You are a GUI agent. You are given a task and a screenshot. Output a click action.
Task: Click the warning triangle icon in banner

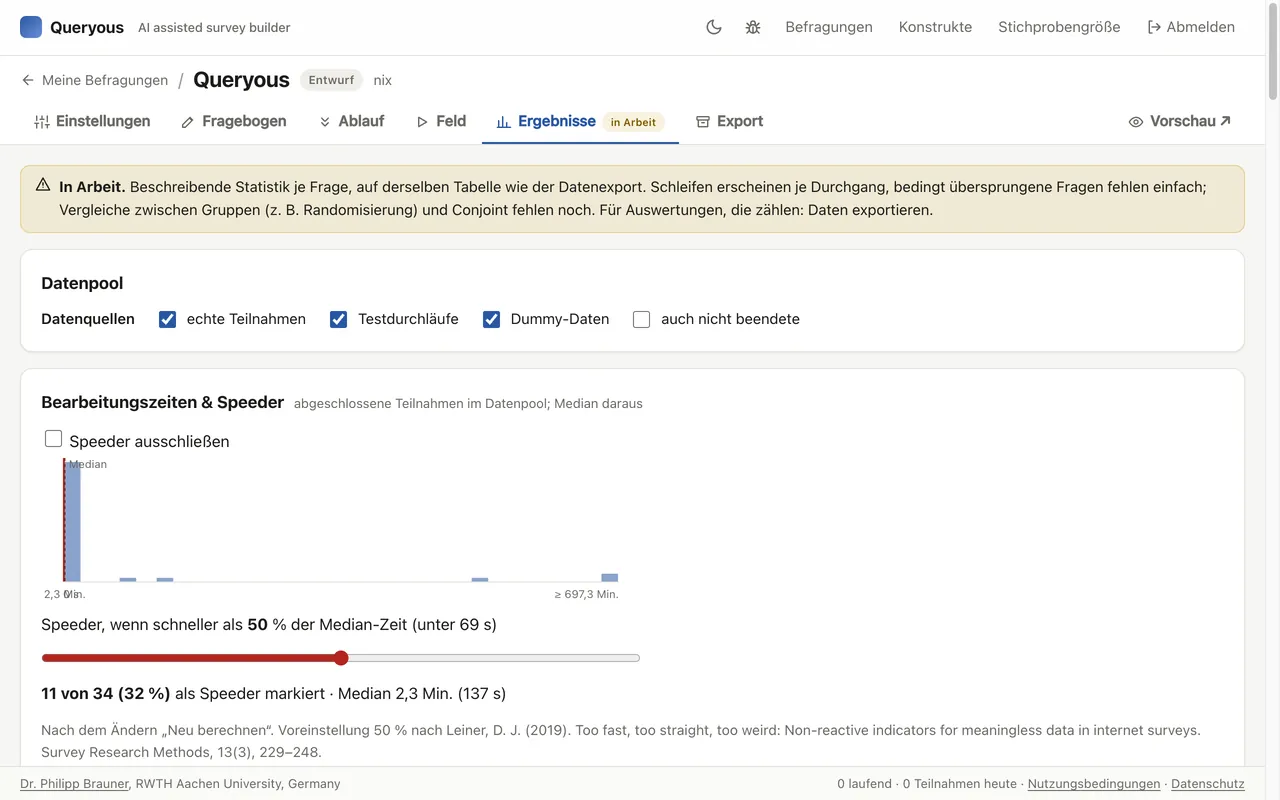(43, 185)
